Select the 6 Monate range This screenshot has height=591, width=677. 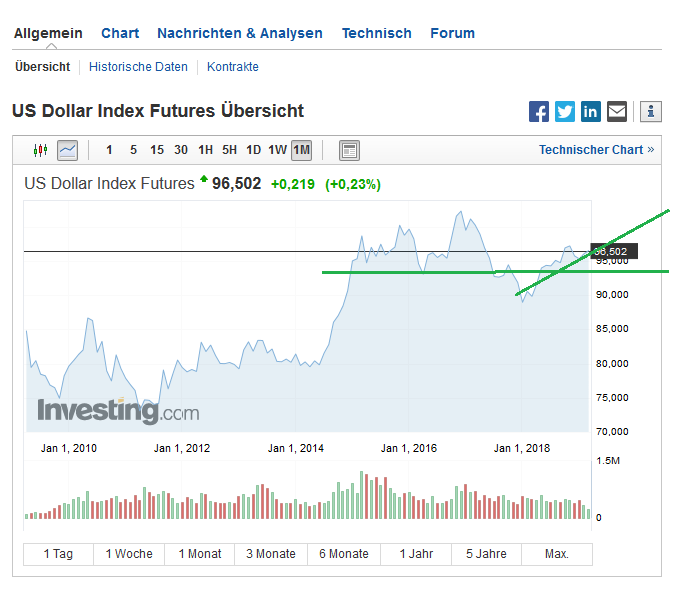pos(344,554)
